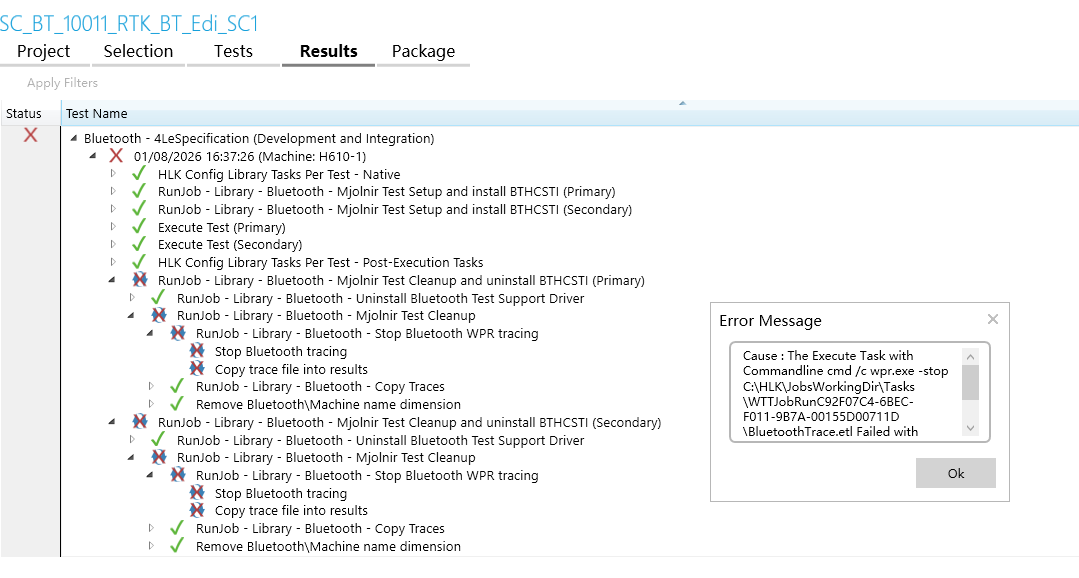This screenshot has height=578, width=1079.
Task: Collapse the Bluetooth - 4LeSpecification root node
Action: click(x=74, y=138)
